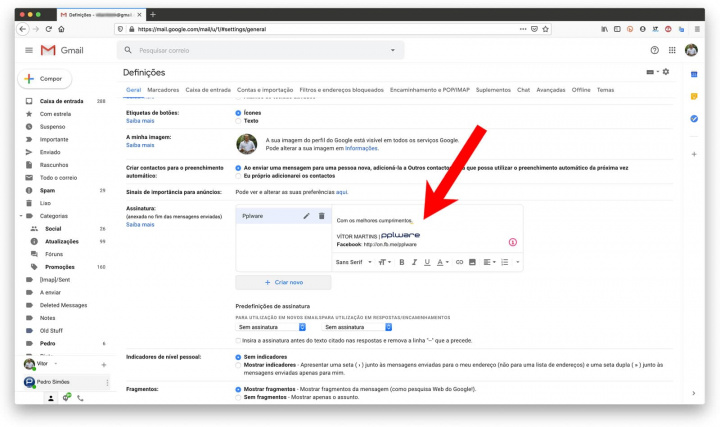Toggle bold in signature editor
The height and width of the screenshot is (427, 720).
point(402,262)
